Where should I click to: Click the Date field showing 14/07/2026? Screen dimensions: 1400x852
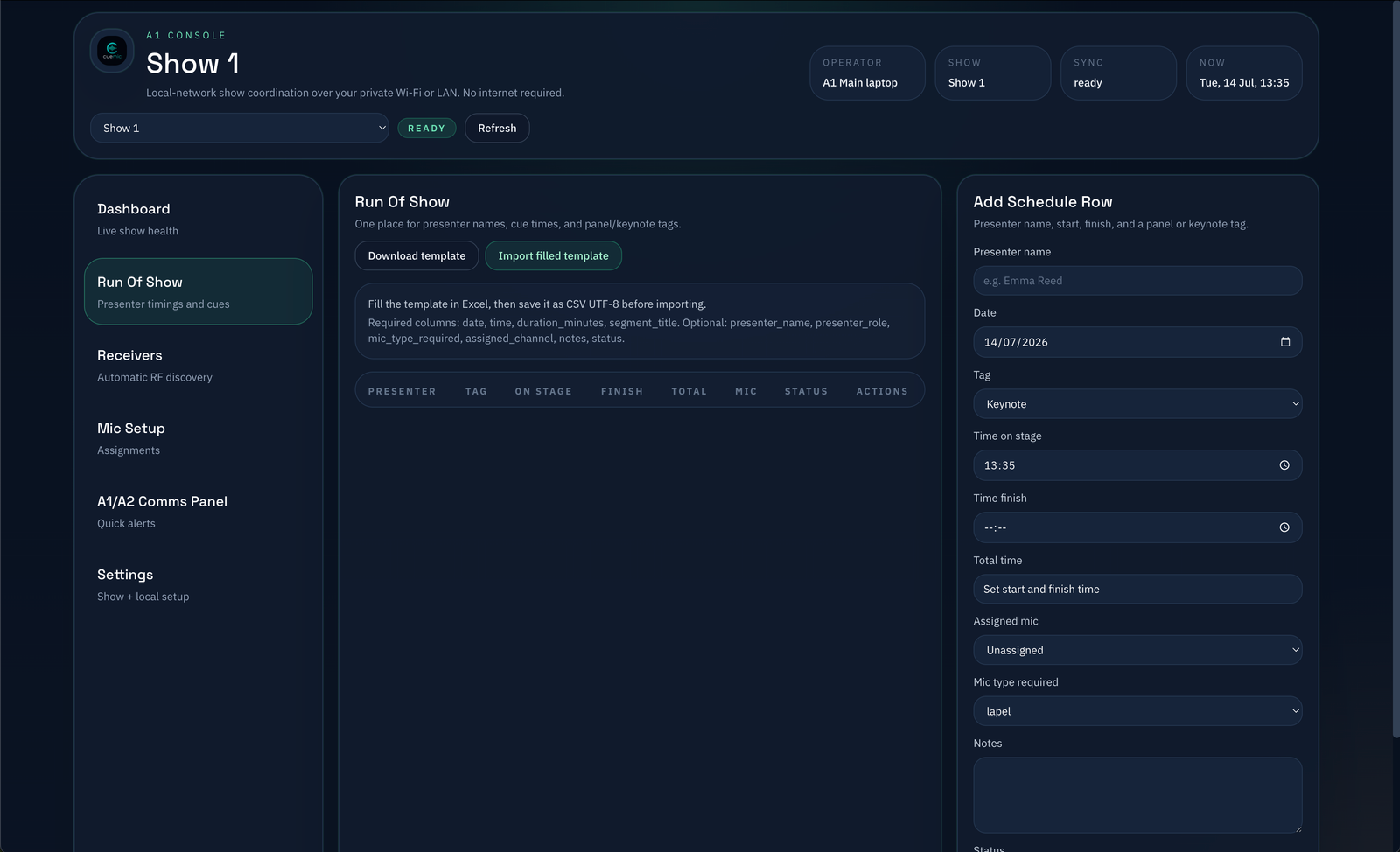point(1137,342)
